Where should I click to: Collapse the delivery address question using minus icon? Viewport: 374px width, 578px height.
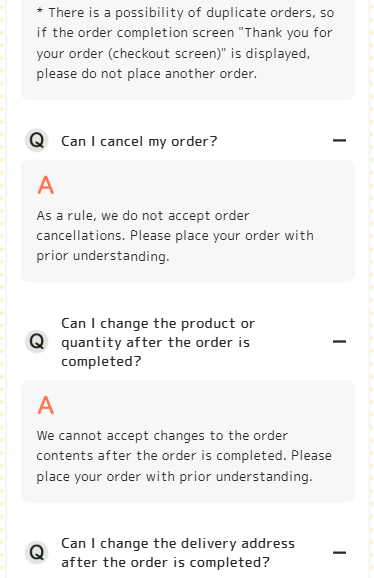tap(339, 553)
